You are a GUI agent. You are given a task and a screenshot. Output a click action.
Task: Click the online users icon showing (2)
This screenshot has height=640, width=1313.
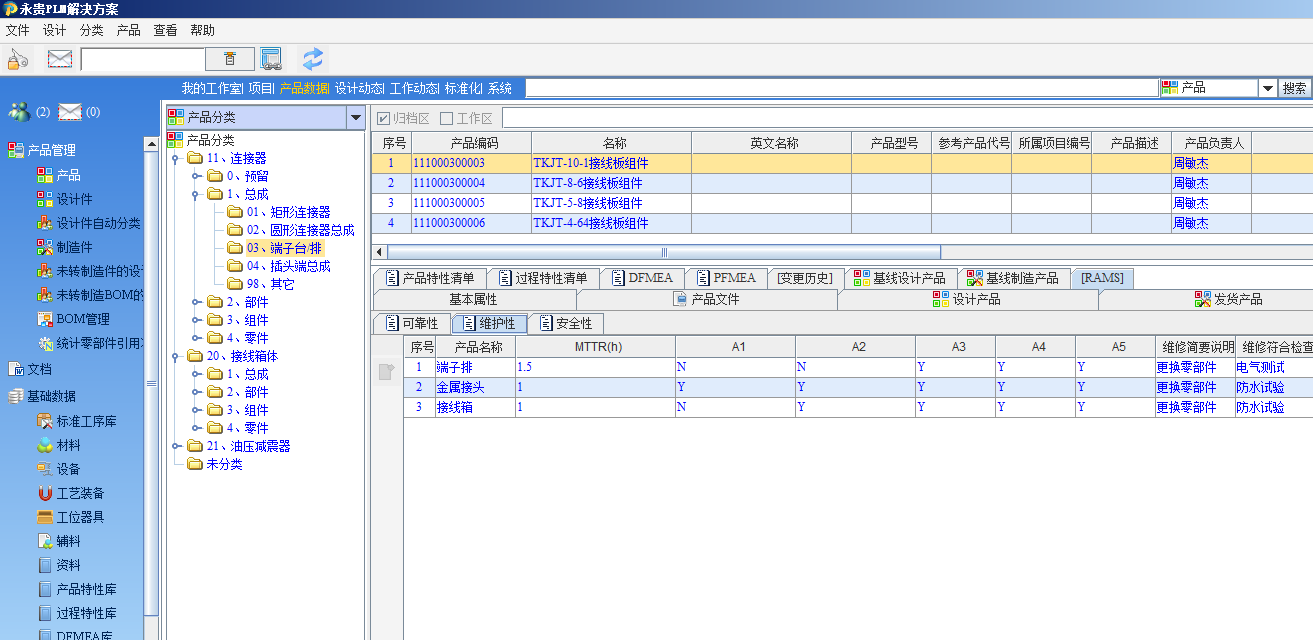(19, 111)
